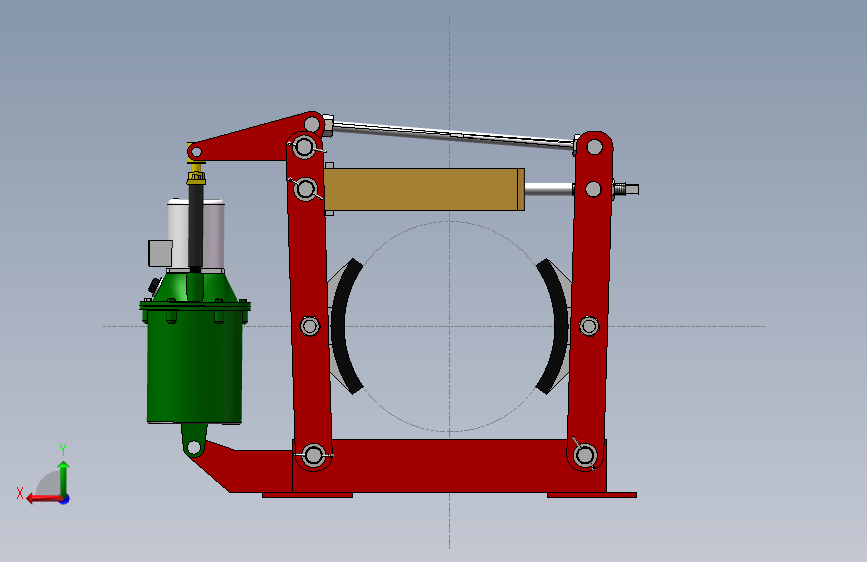Select the right foot pad of the base
867x562 pixels.
tap(592, 495)
